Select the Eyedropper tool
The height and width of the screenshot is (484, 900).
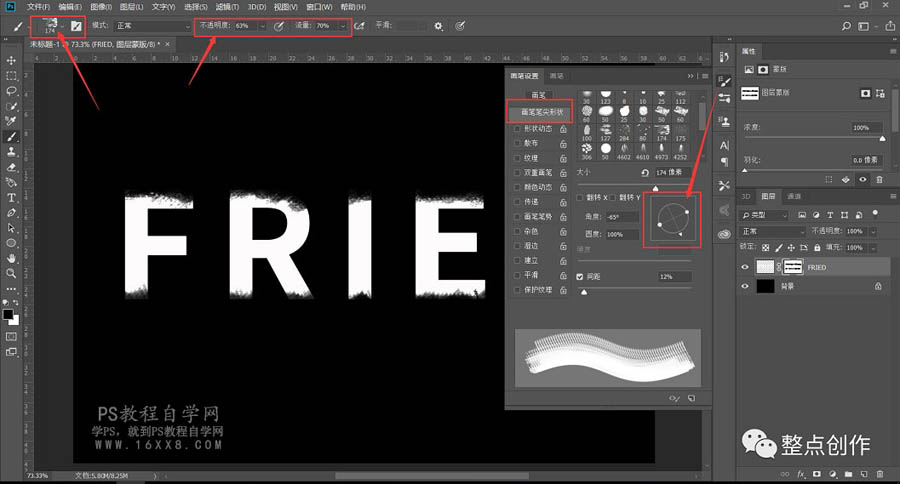11,121
